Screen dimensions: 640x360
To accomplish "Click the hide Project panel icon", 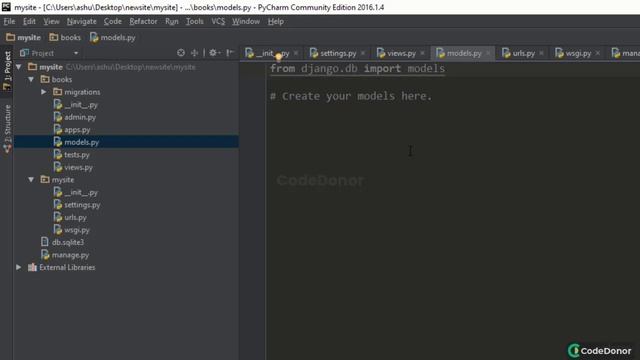I will tap(230, 53).
